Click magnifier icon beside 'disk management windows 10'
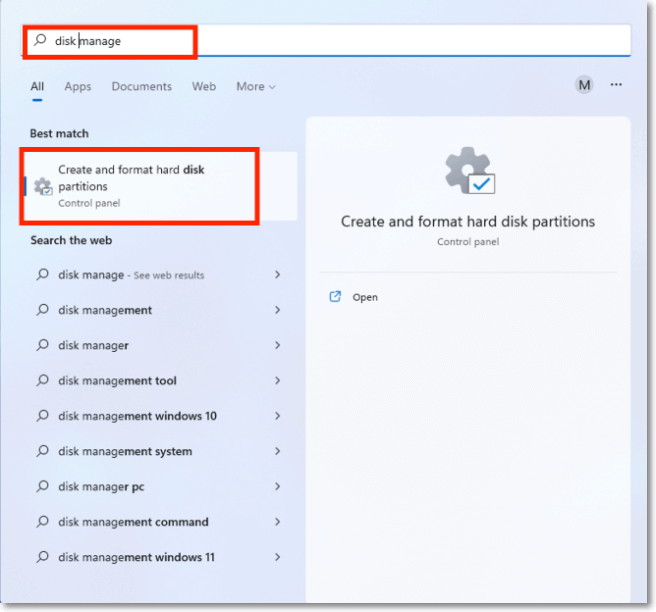The height and width of the screenshot is (612, 656). click(x=43, y=416)
